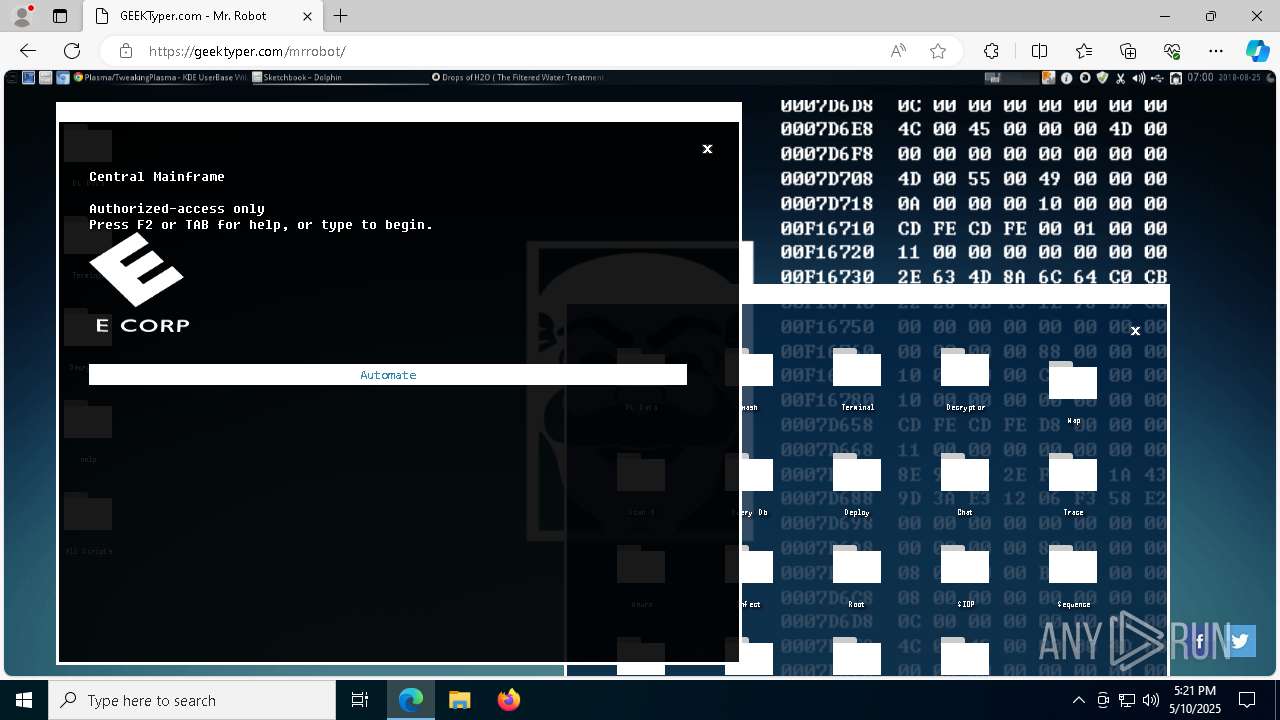The image size is (1280, 720).
Task: Click the Automate button
Action: pyautogui.click(x=388, y=375)
